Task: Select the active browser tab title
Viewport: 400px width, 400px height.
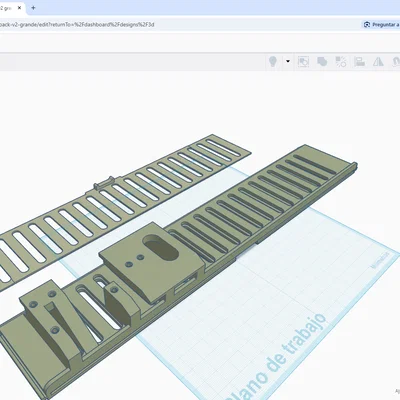Action: coord(6,8)
